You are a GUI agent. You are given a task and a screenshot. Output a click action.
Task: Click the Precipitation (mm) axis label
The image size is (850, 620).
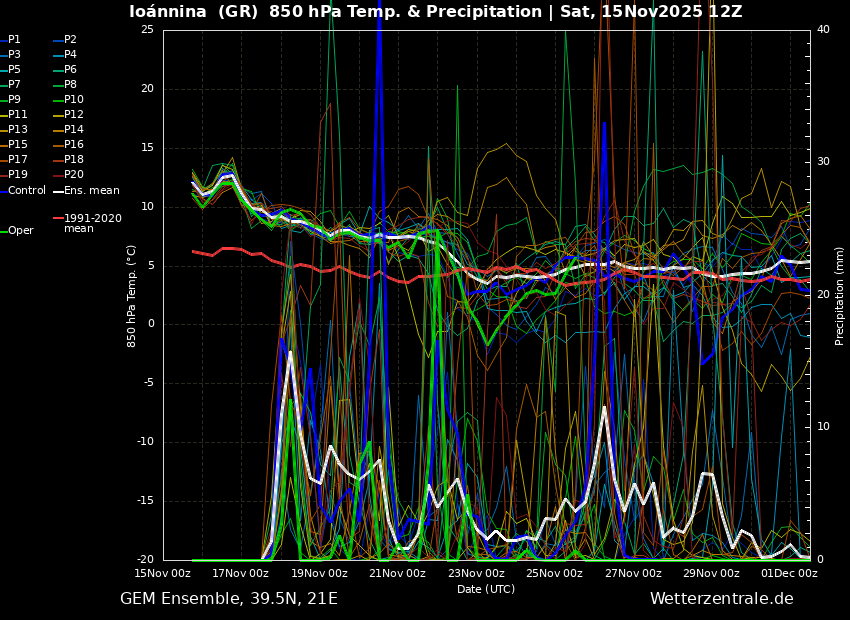click(840, 295)
